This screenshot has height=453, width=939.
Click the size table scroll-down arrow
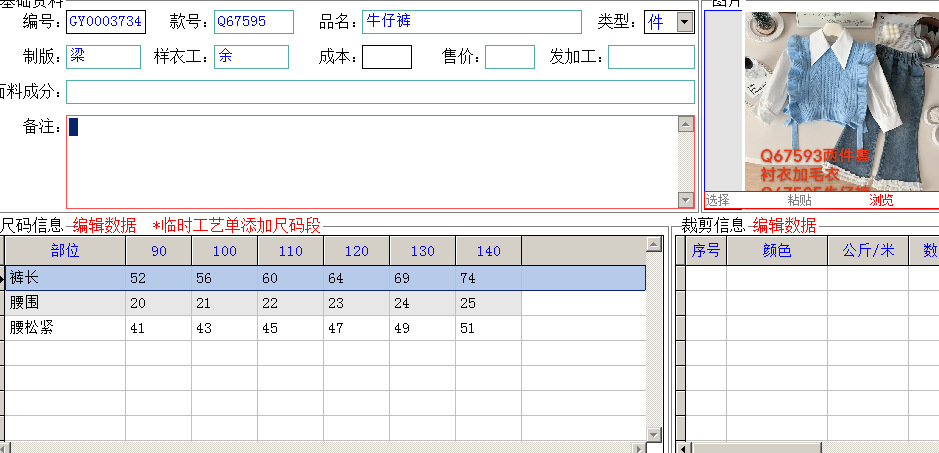point(654,434)
